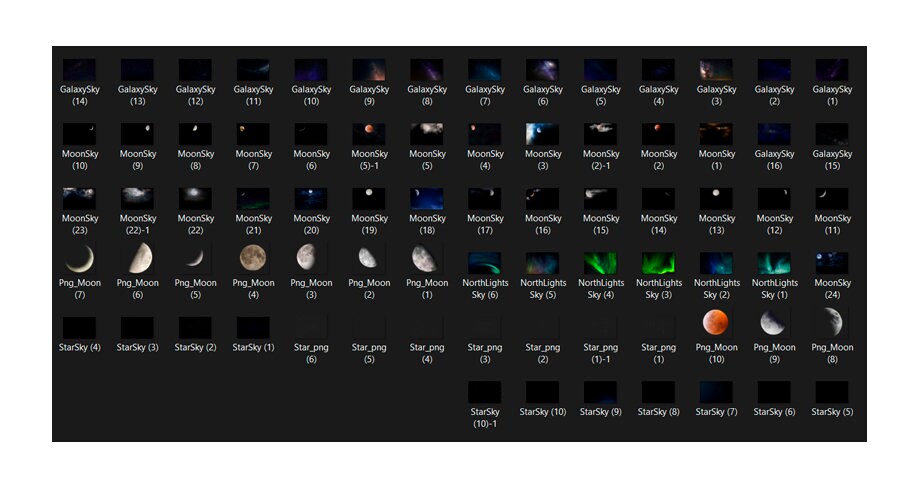Select StarSky (4) thumbnail

pyautogui.click(x=79, y=328)
